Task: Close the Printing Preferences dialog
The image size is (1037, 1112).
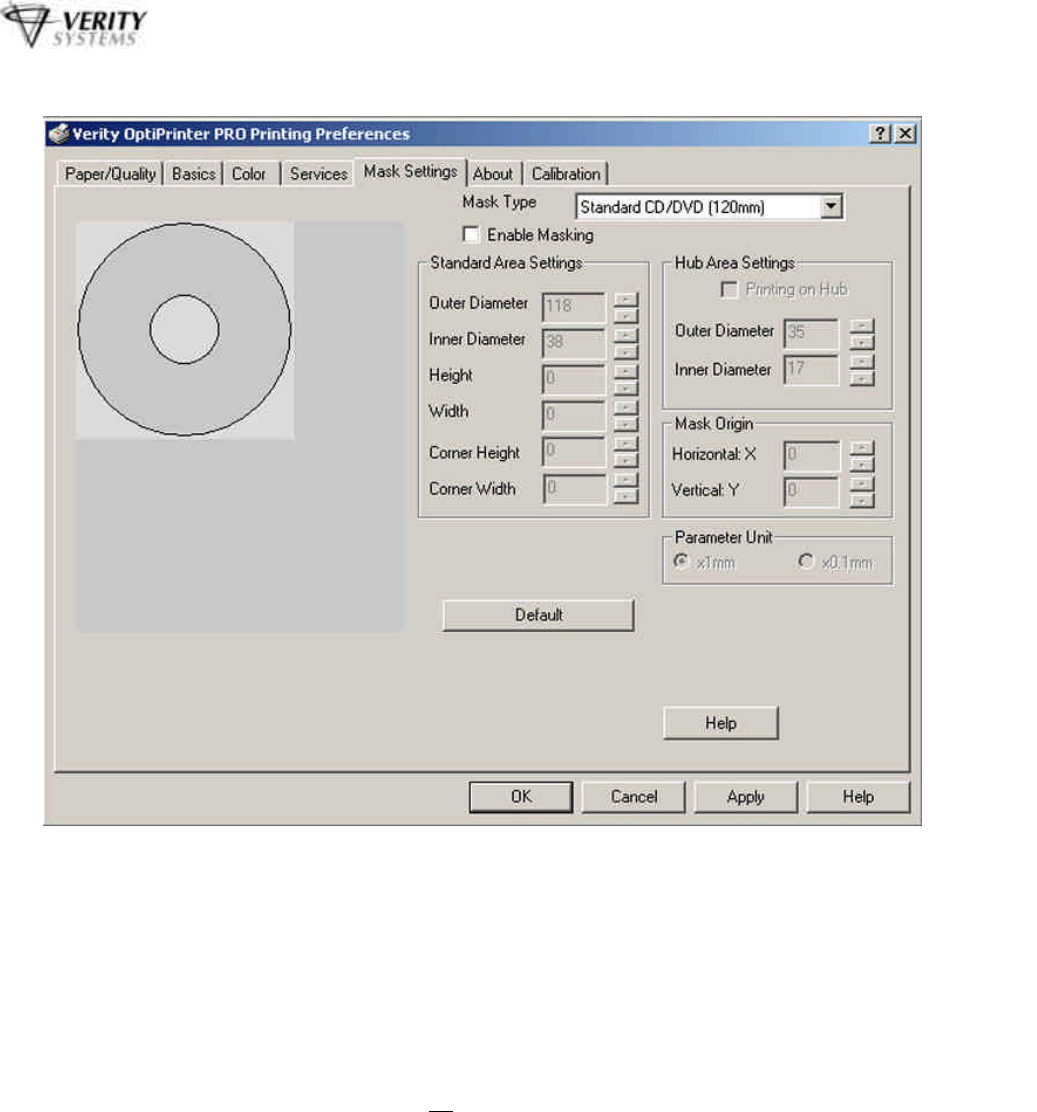Action: point(905,133)
